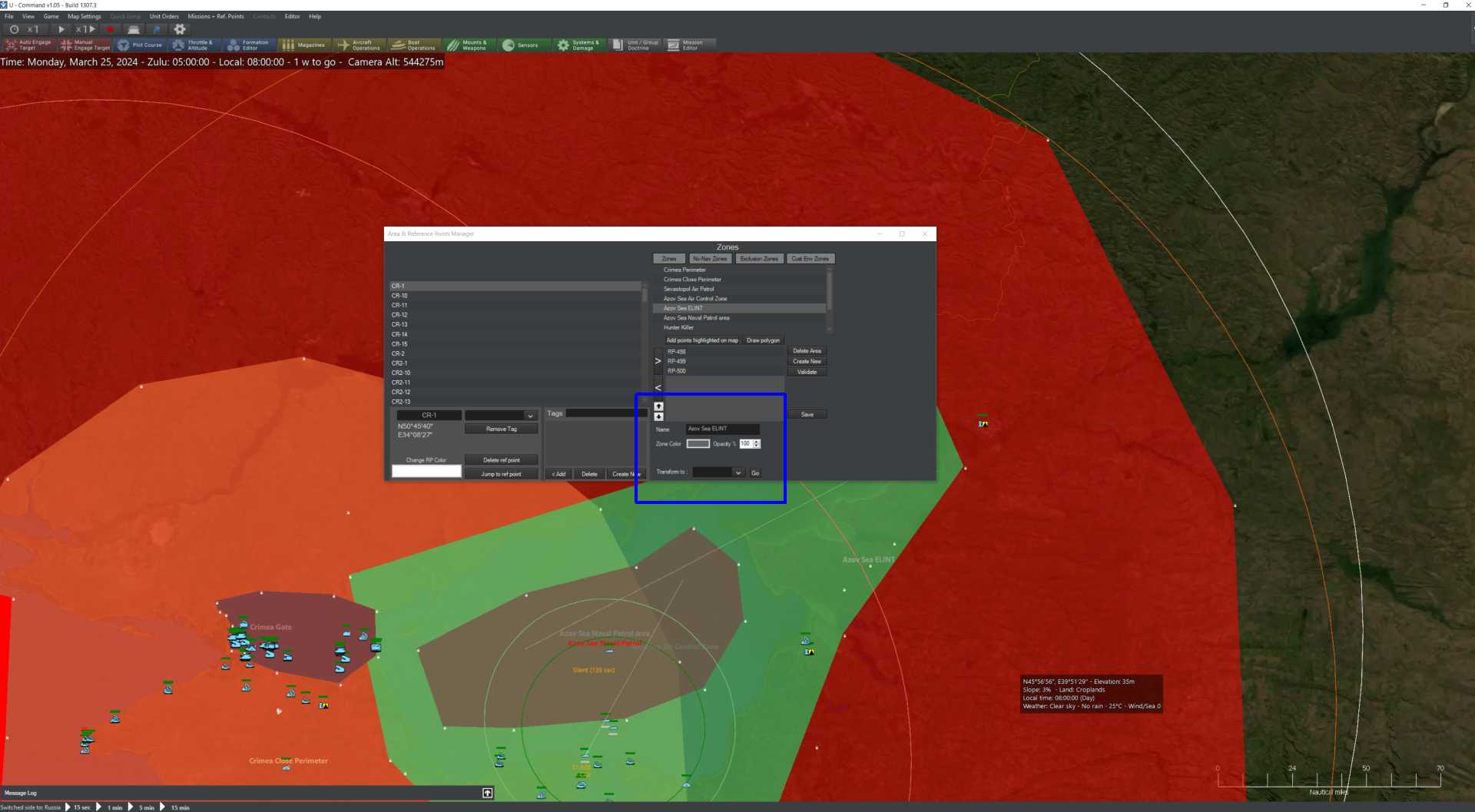This screenshot has height=812, width=1475.
Task: Switch to the No-Nav Zones tab
Action: click(710, 259)
